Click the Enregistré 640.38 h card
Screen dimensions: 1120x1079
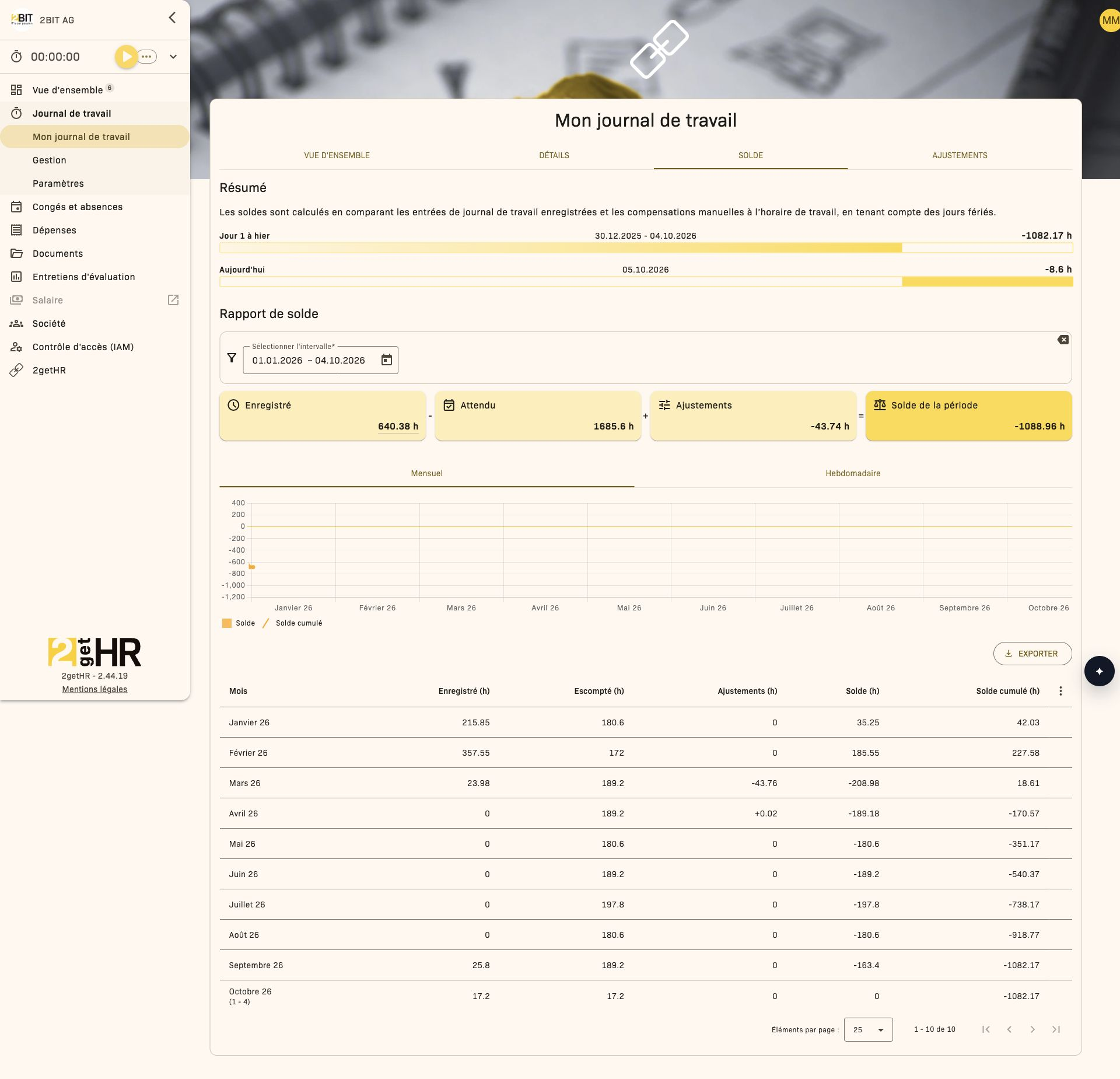323,415
